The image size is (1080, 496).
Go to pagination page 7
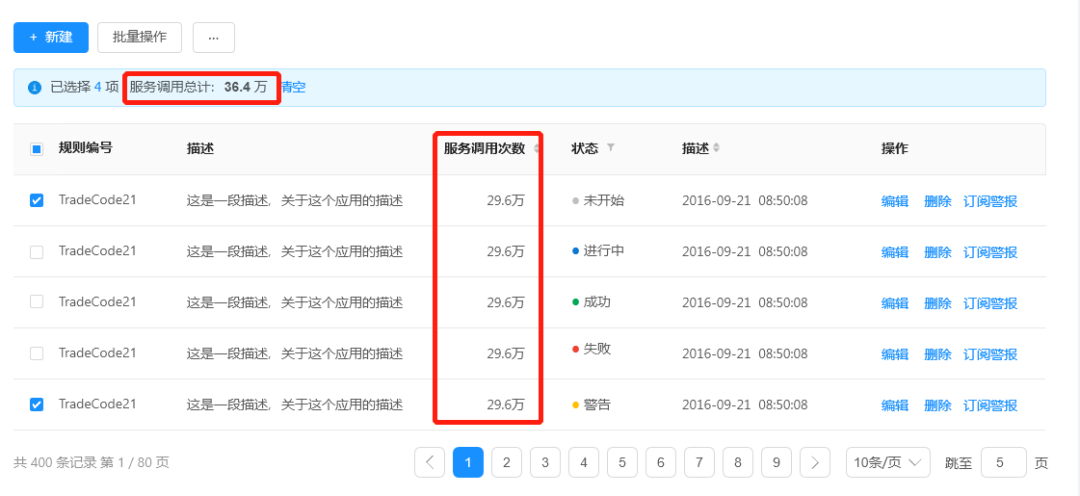click(x=700, y=462)
